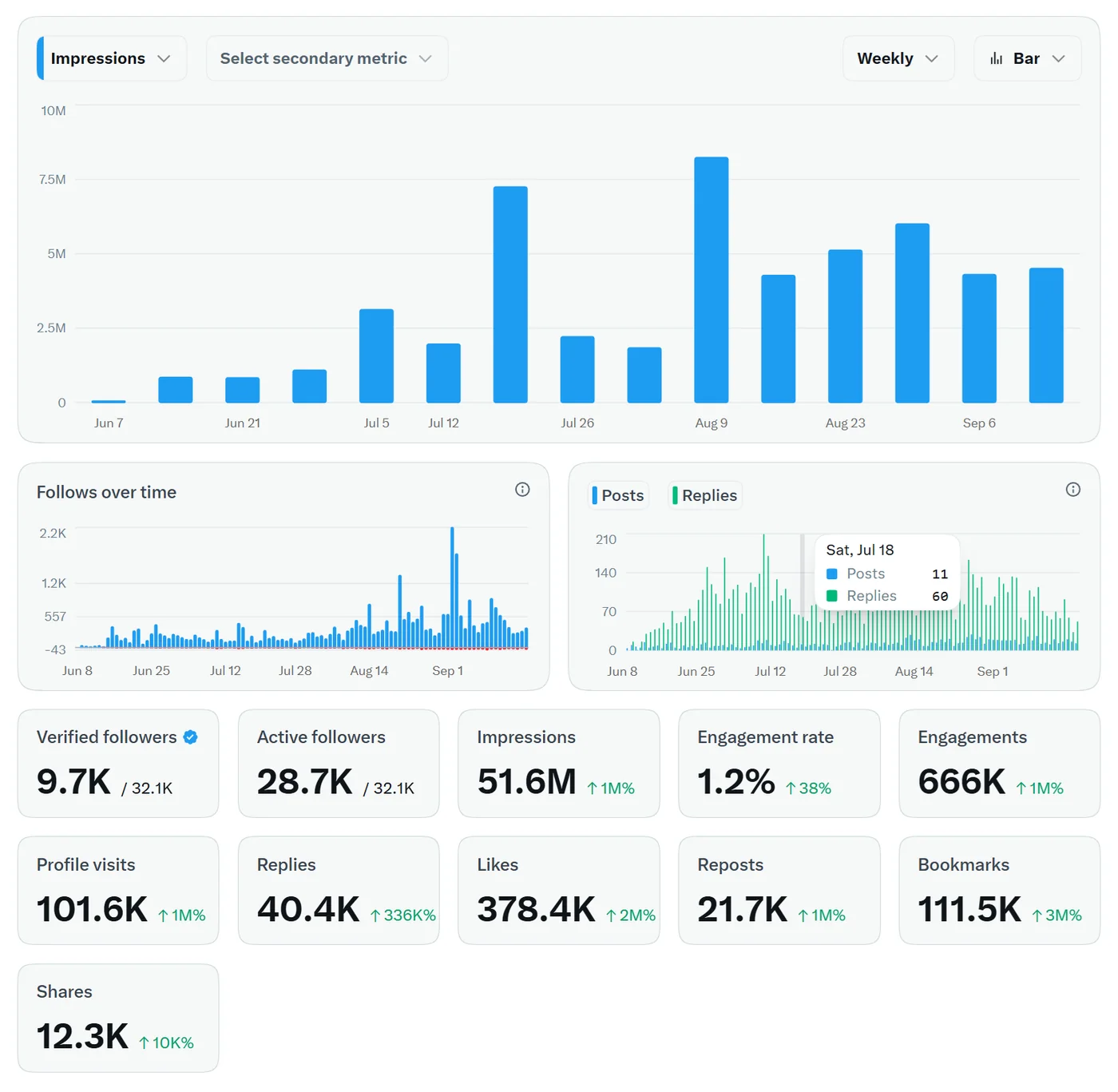
Task: Click the Sep 6 impressions bar
Action: pos(979,338)
